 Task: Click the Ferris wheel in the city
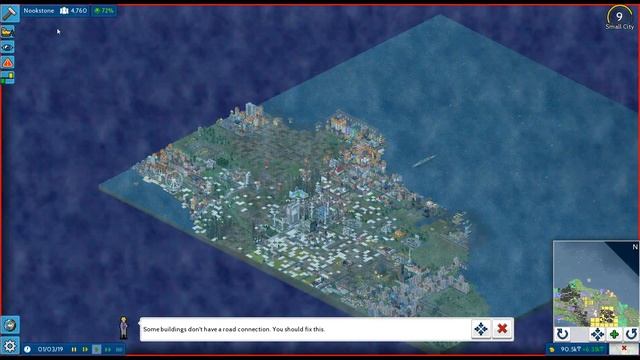[173, 180]
